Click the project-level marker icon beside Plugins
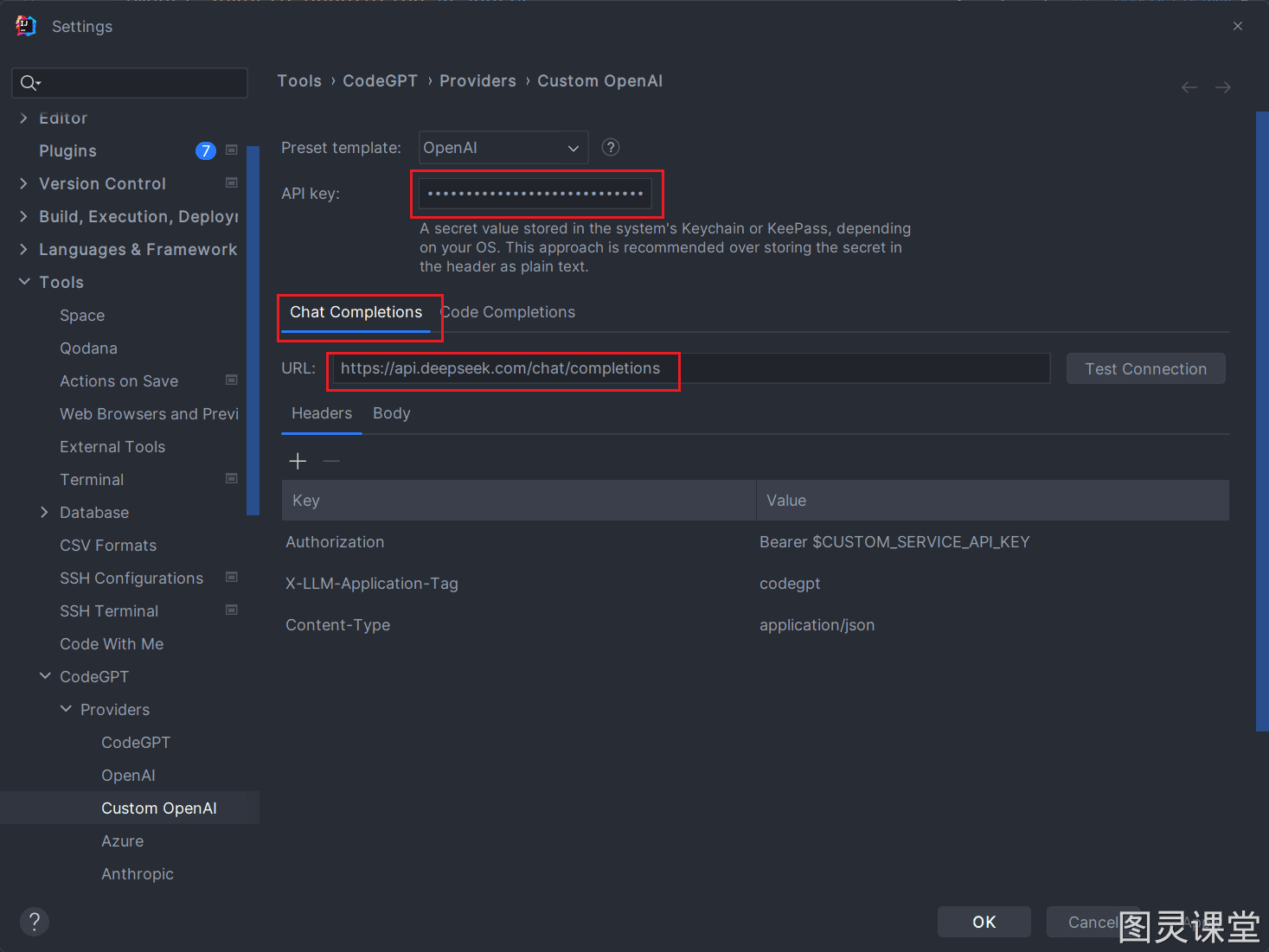 click(232, 150)
